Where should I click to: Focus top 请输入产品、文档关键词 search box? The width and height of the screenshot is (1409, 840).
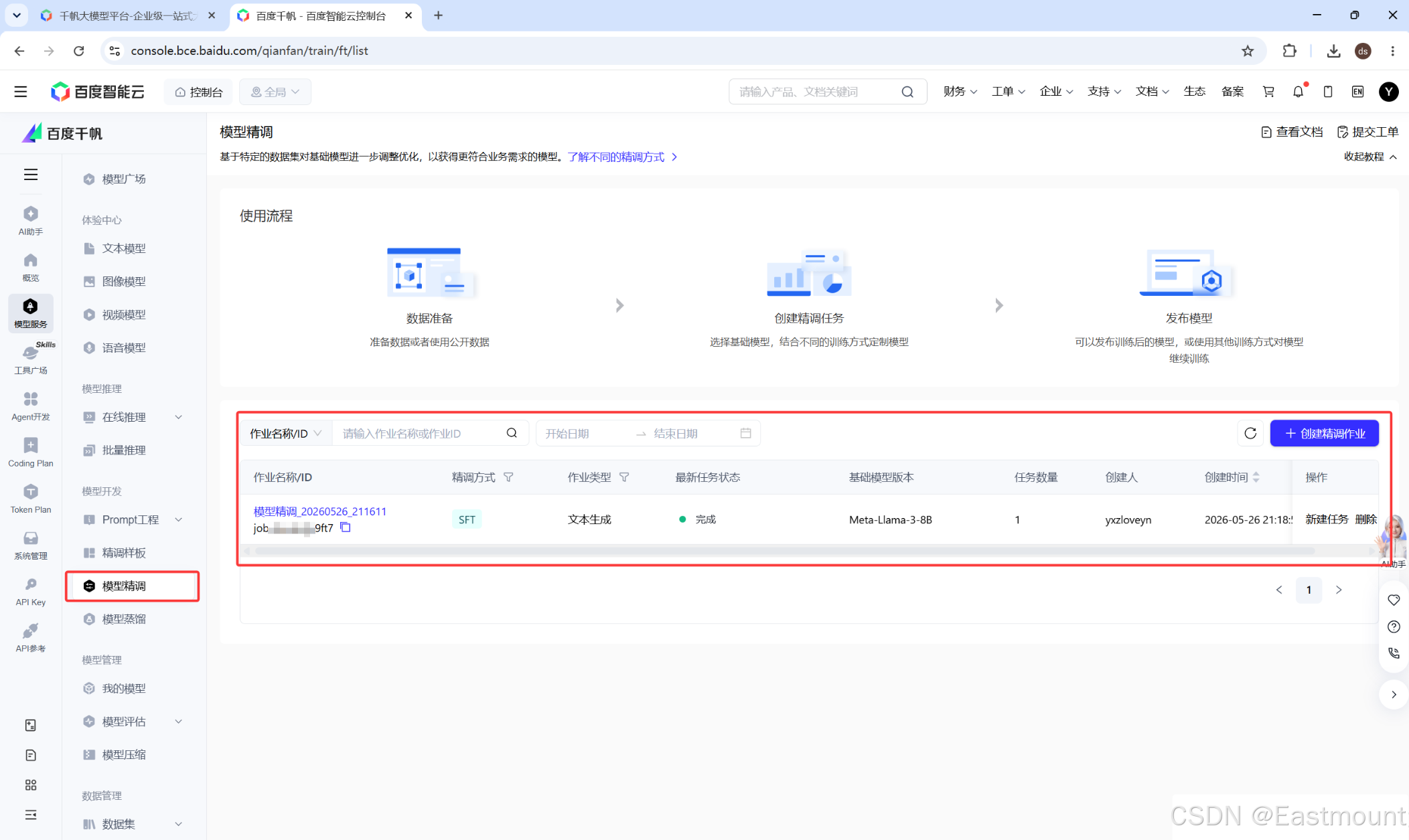[x=827, y=92]
